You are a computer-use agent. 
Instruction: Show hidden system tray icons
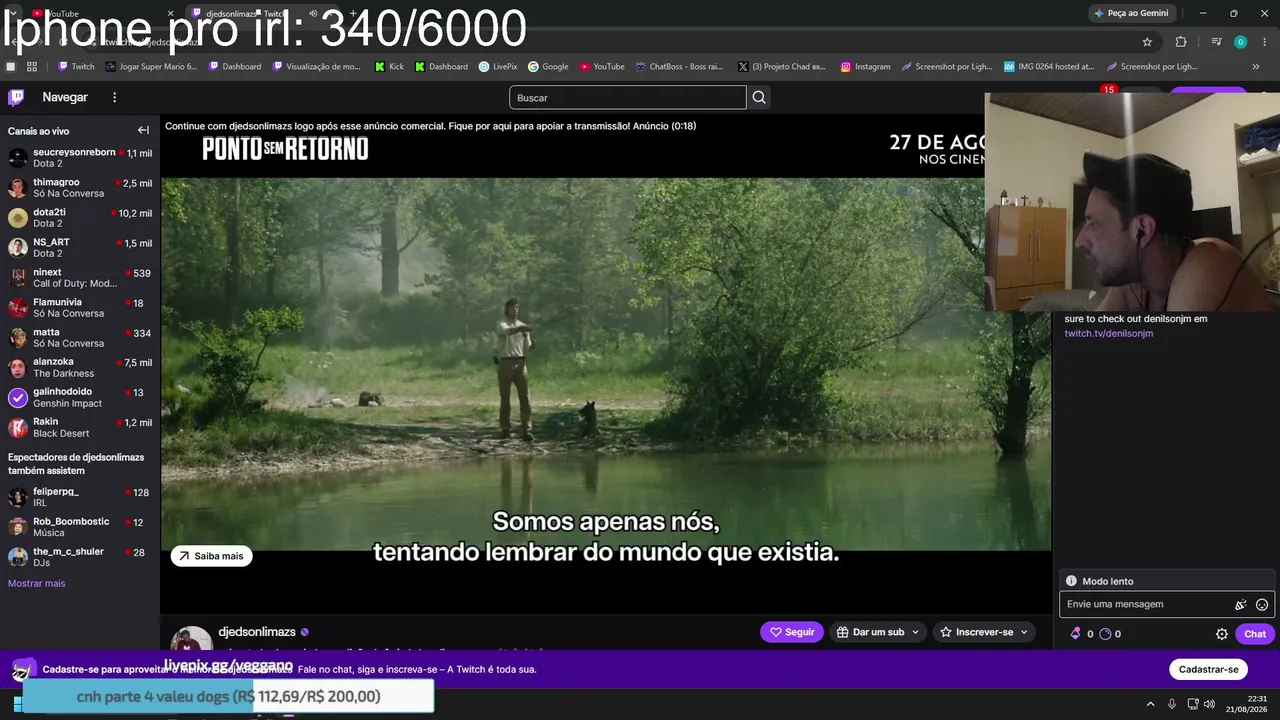click(1150, 704)
